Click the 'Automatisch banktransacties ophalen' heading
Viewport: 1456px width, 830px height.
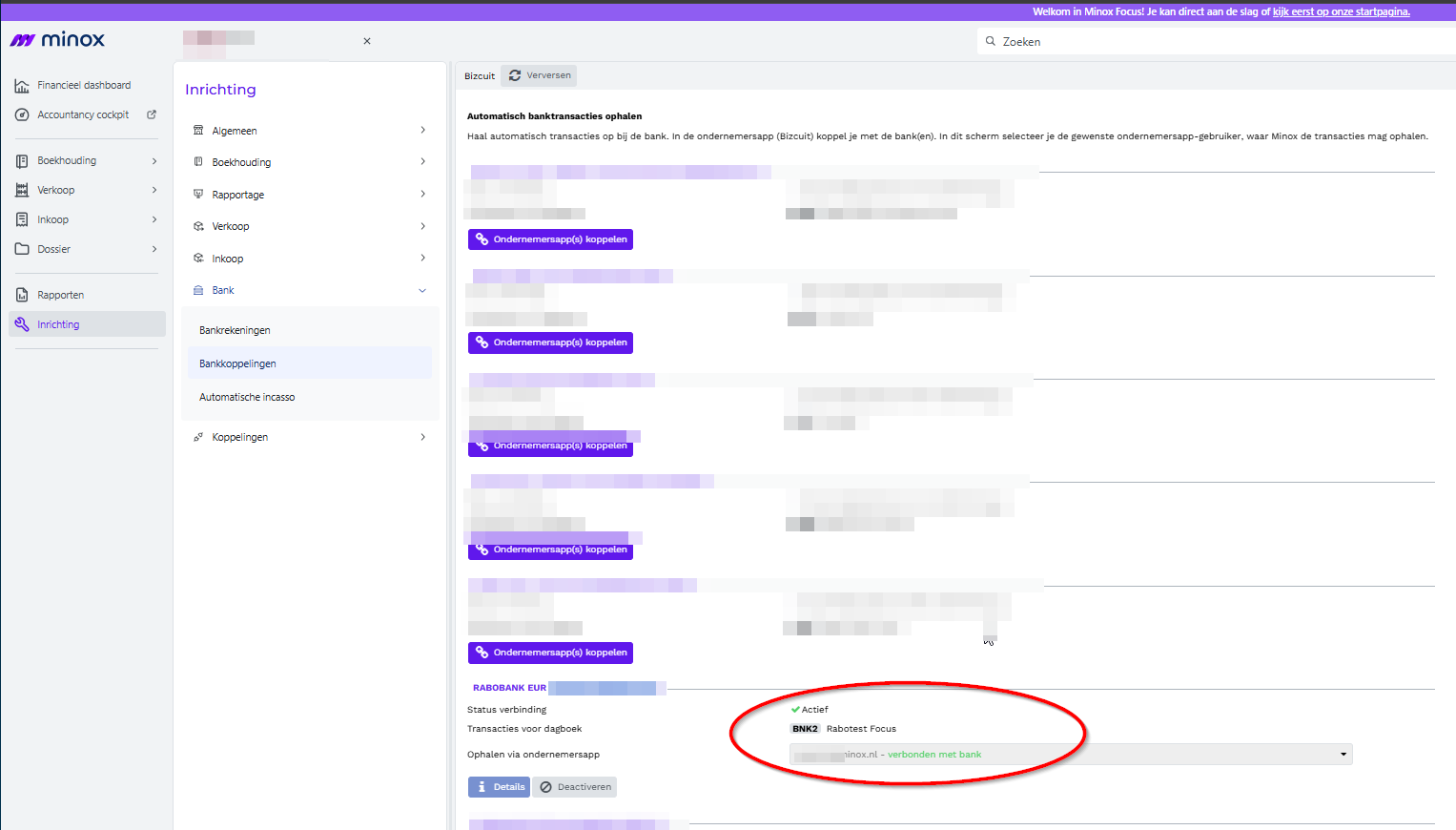tap(554, 116)
